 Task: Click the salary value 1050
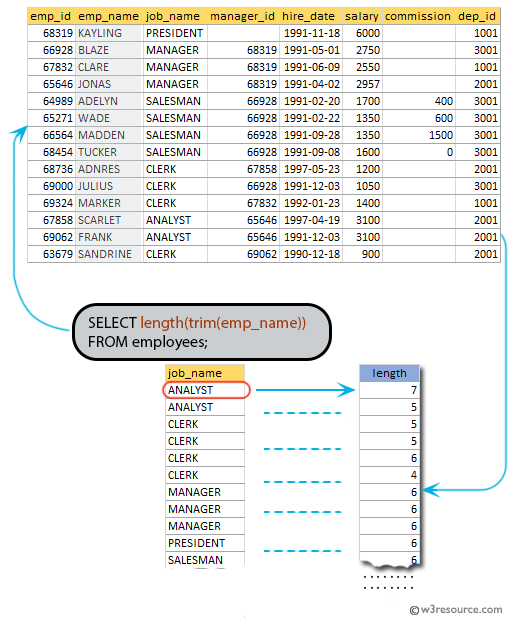point(362,186)
